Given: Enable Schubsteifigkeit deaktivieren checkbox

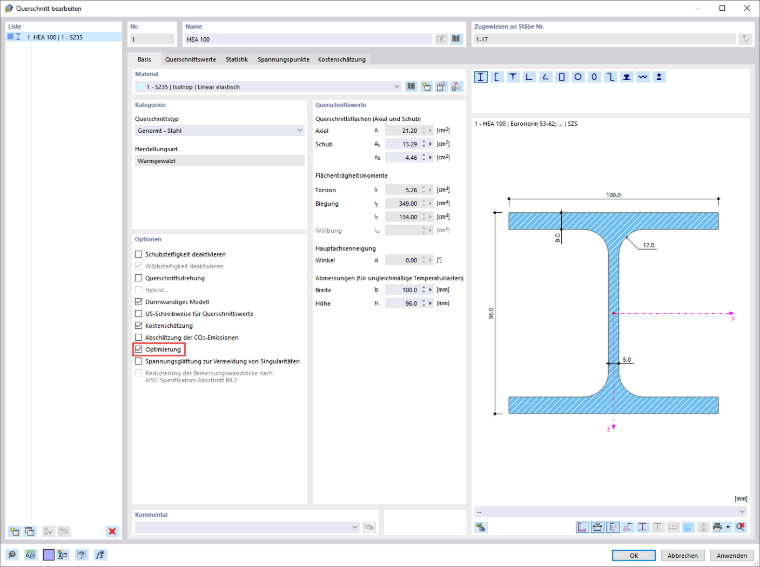Looking at the screenshot, I should 139,254.
